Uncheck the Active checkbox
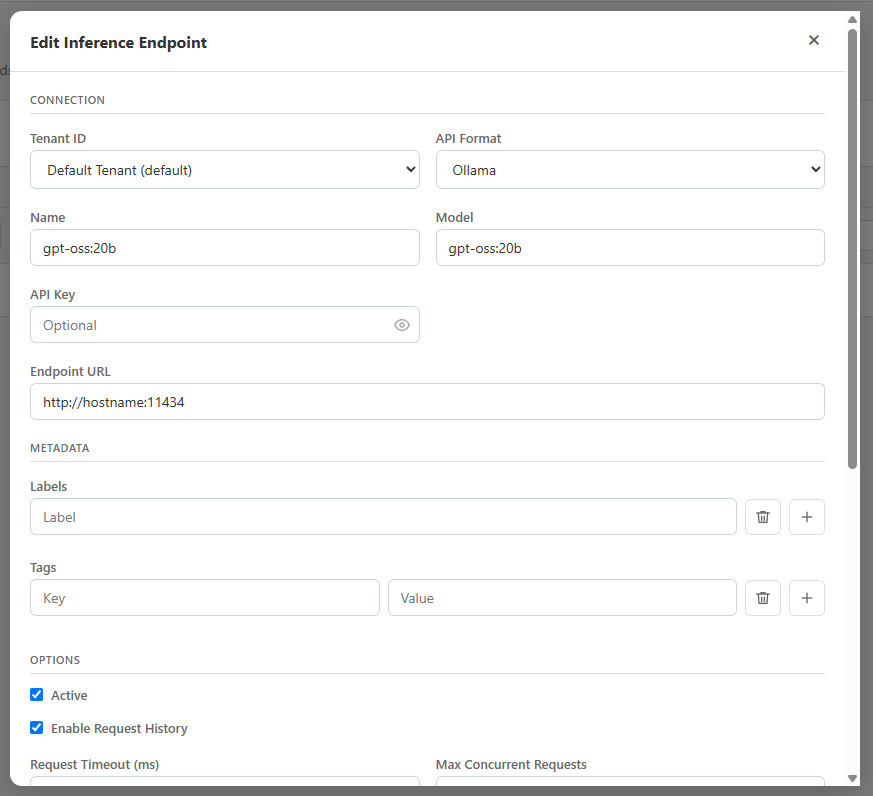 click(37, 695)
